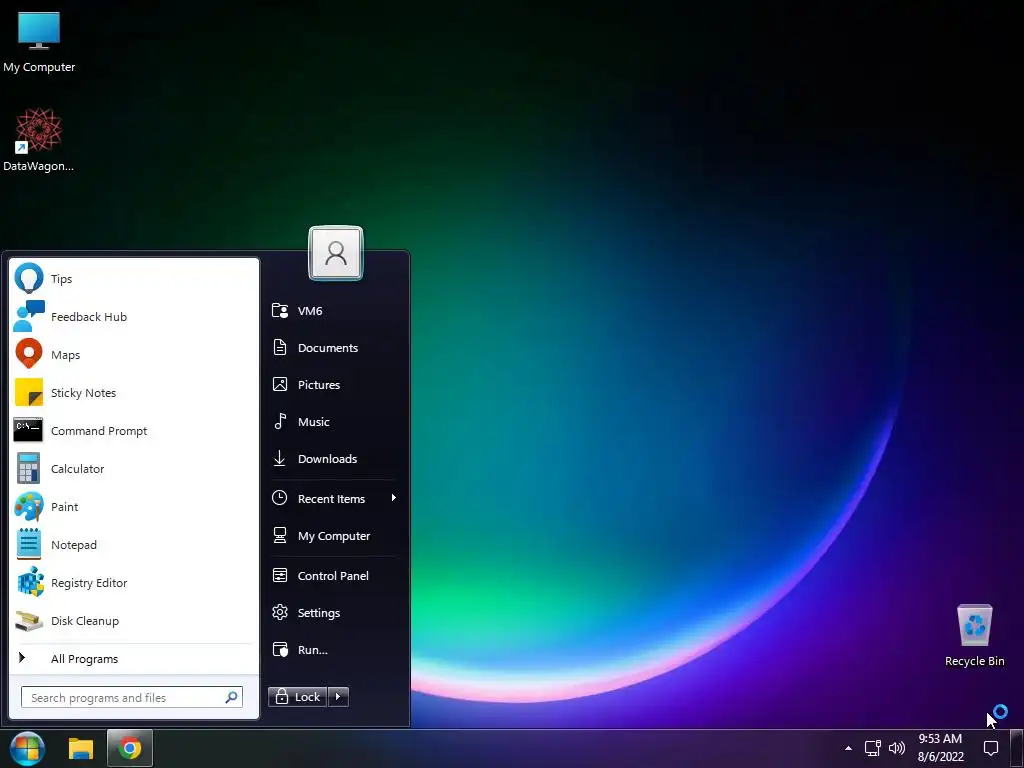Open File Explorer from the taskbar
1024x768 pixels.
[81, 748]
